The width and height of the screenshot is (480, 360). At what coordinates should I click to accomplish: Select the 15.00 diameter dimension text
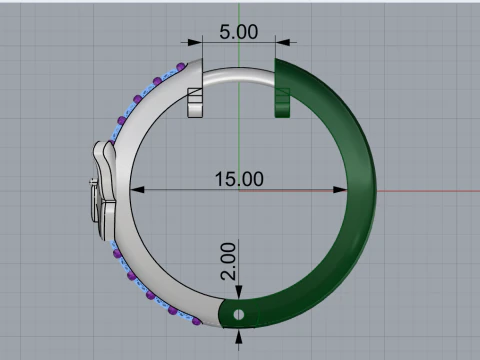(x=239, y=179)
